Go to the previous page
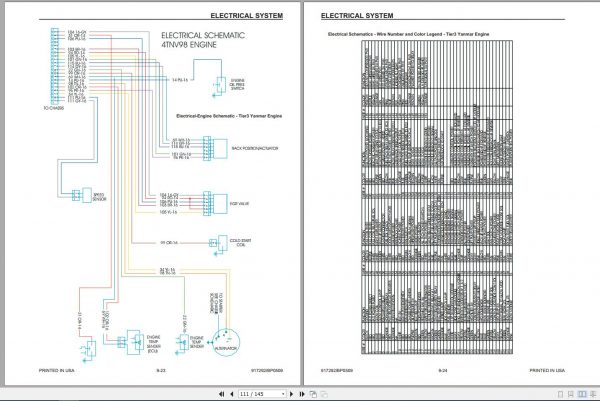 (232, 394)
